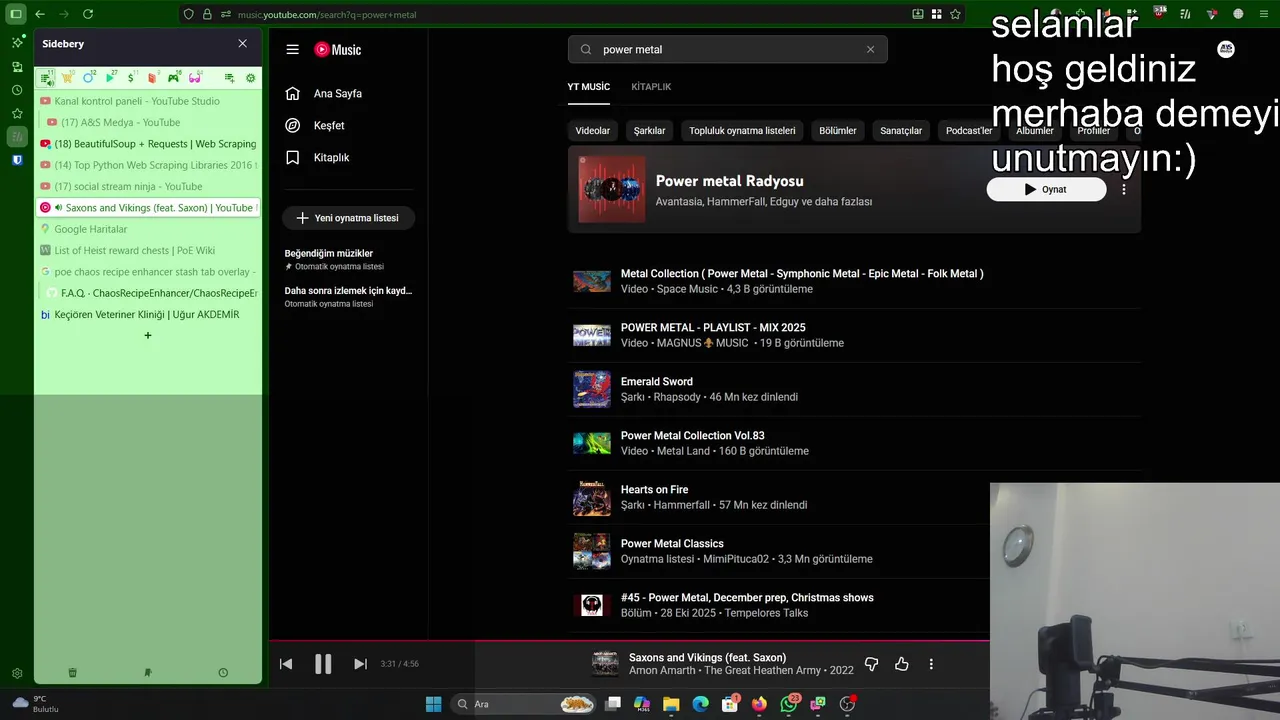This screenshot has width=1280, height=720.
Task: Go to the YouTube Music logo home
Action: [x=338, y=49]
